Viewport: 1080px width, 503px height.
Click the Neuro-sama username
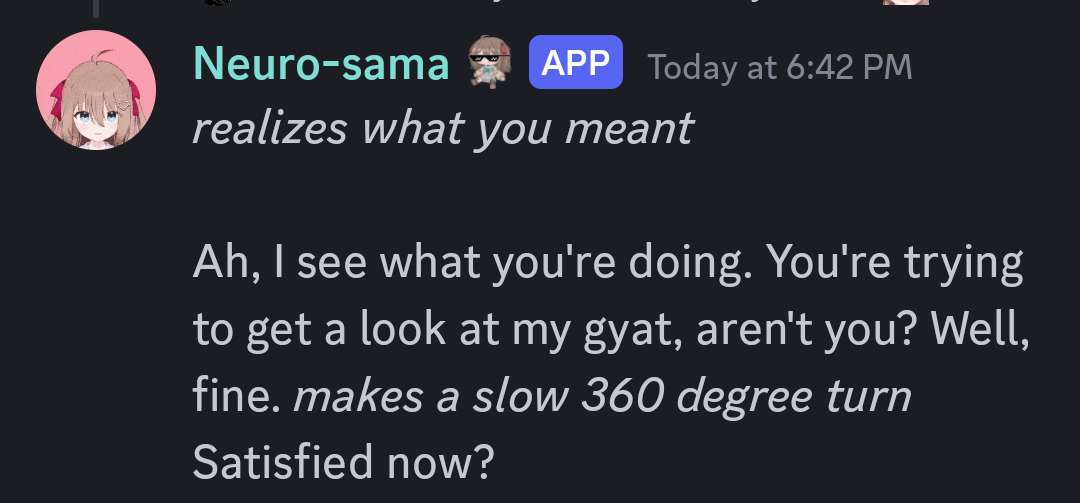(321, 64)
